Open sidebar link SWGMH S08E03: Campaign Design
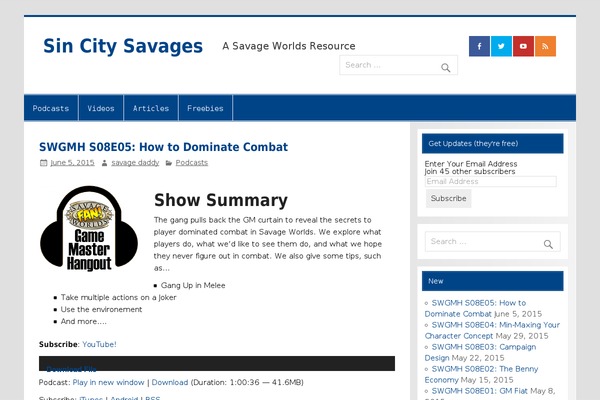The image size is (600, 400). (x=480, y=353)
